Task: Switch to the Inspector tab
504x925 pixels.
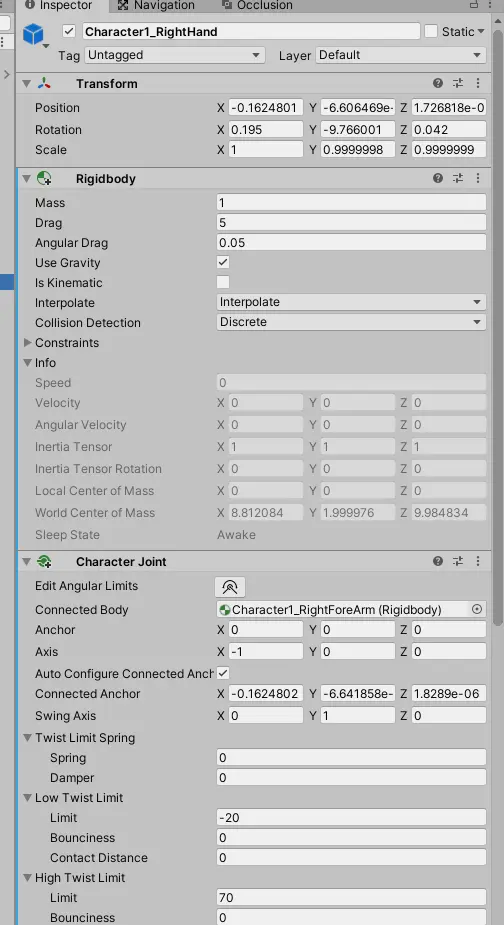Action: [x=62, y=6]
